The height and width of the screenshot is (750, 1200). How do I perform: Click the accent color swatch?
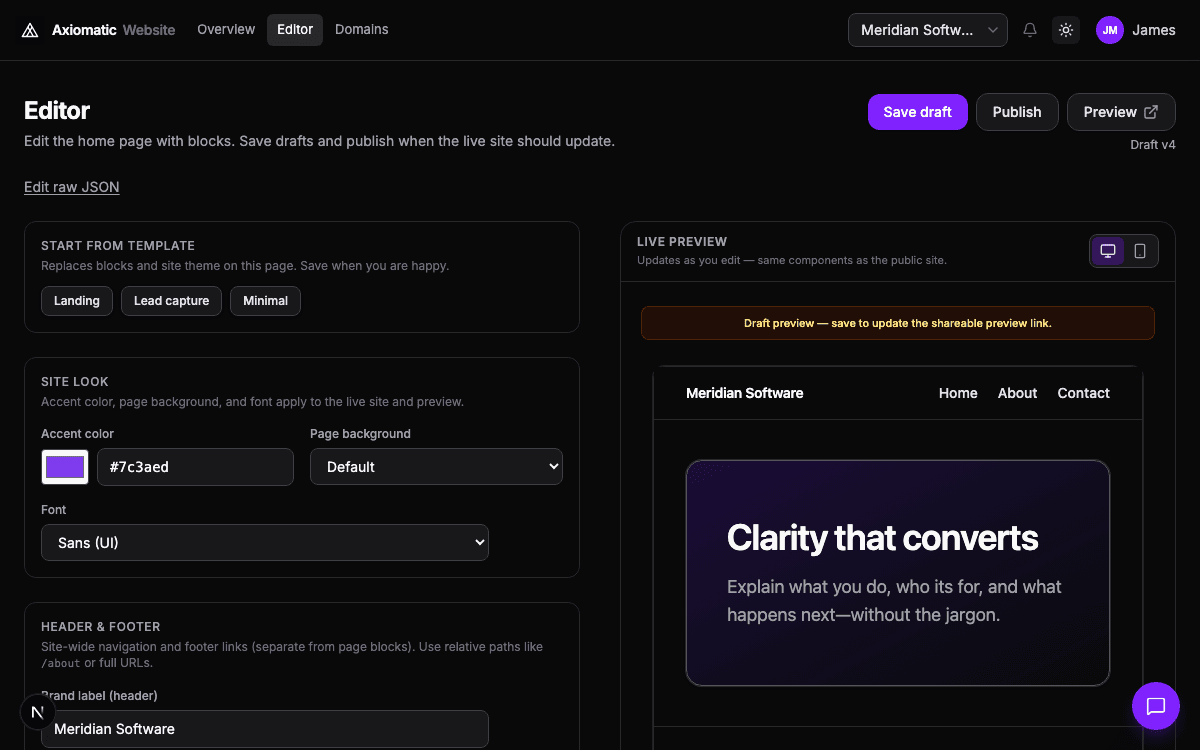pos(64,466)
